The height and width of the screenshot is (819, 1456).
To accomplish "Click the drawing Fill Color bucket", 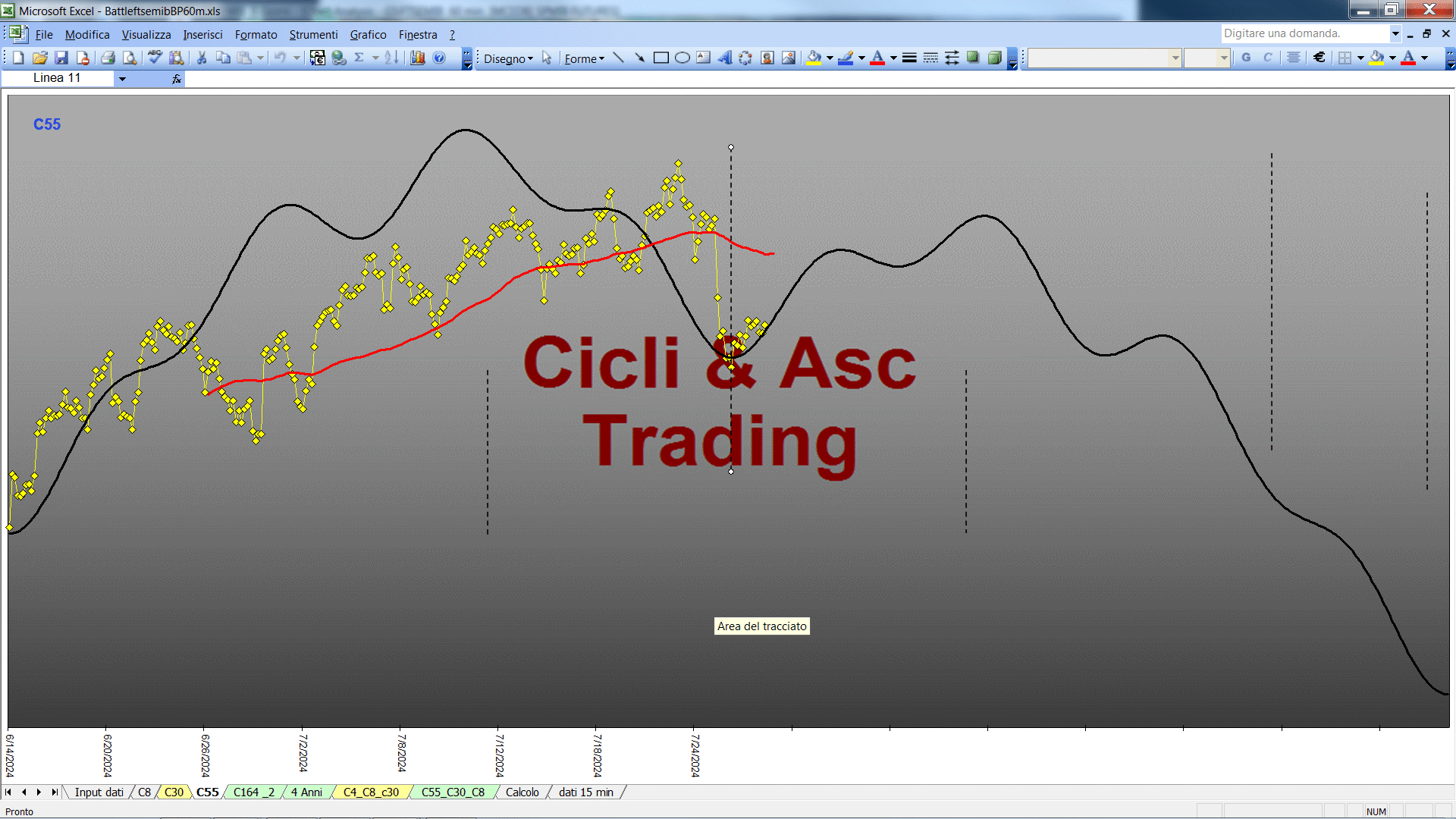I will pos(814,58).
